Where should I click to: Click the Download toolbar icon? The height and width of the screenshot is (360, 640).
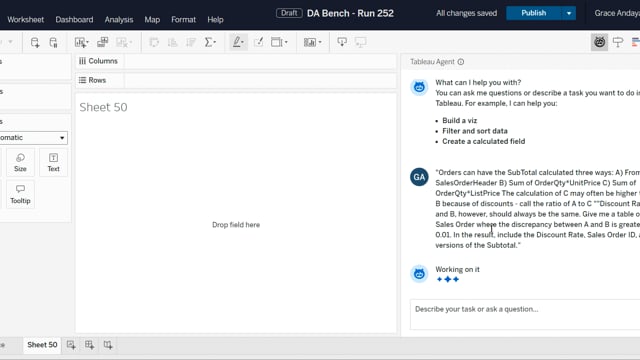pos(342,42)
